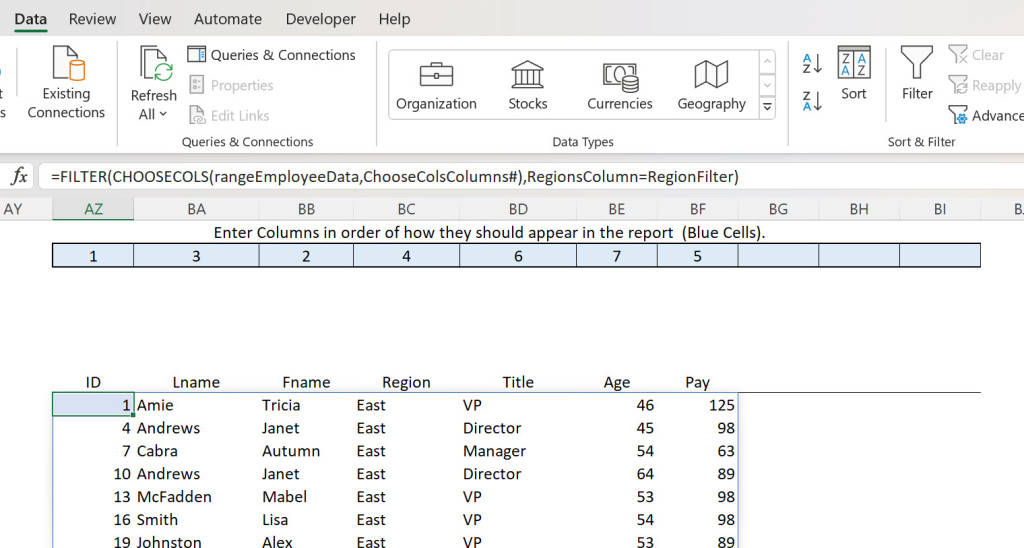Image resolution: width=1024 pixels, height=548 pixels.
Task: Select the cell containing Tricia
Action: [x=306, y=405]
